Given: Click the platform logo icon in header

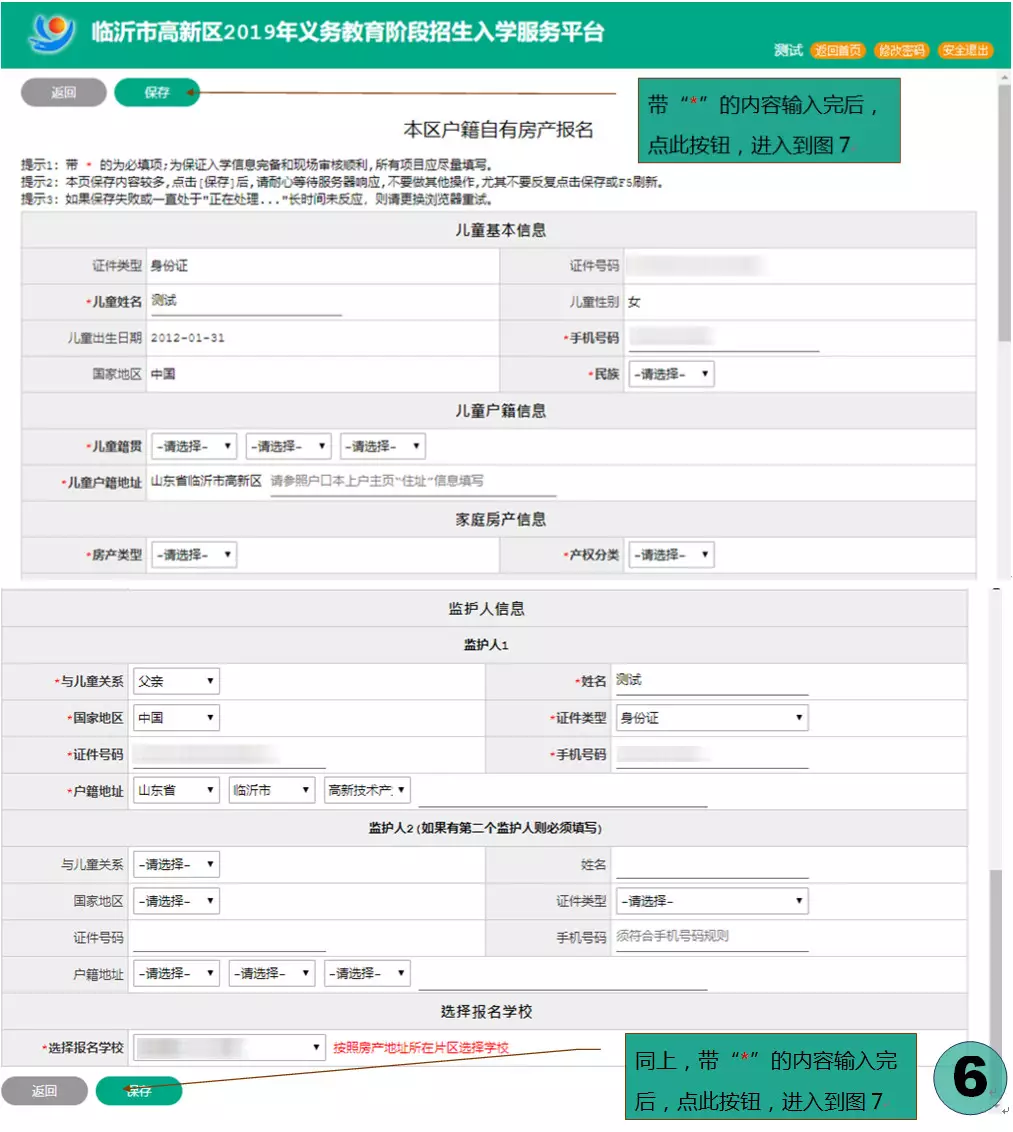Looking at the screenshot, I should coord(51,32).
